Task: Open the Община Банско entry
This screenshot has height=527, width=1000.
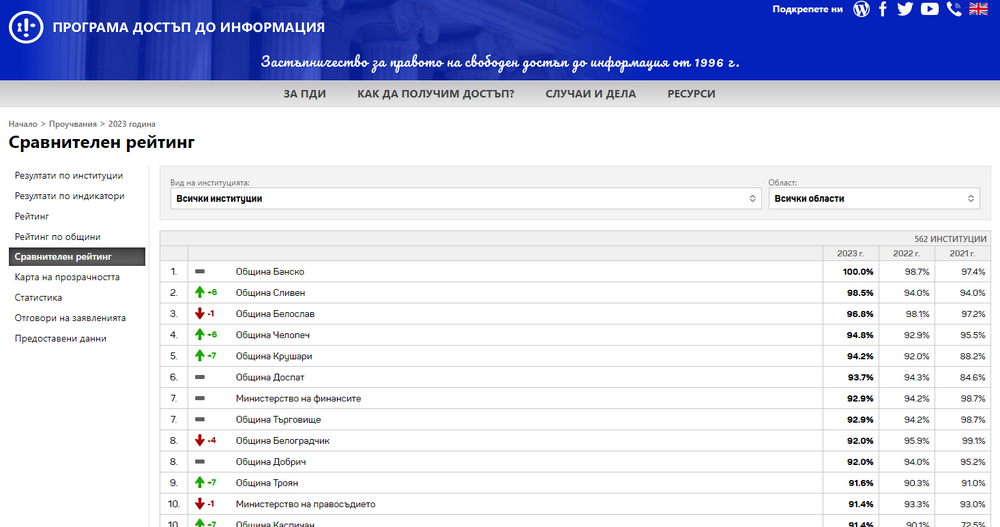Action: click(x=269, y=272)
